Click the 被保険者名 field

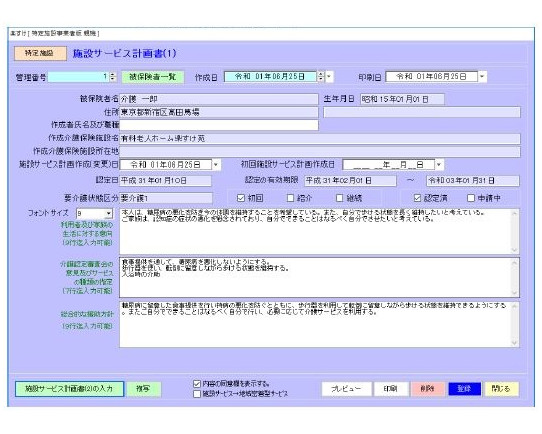pos(219,99)
